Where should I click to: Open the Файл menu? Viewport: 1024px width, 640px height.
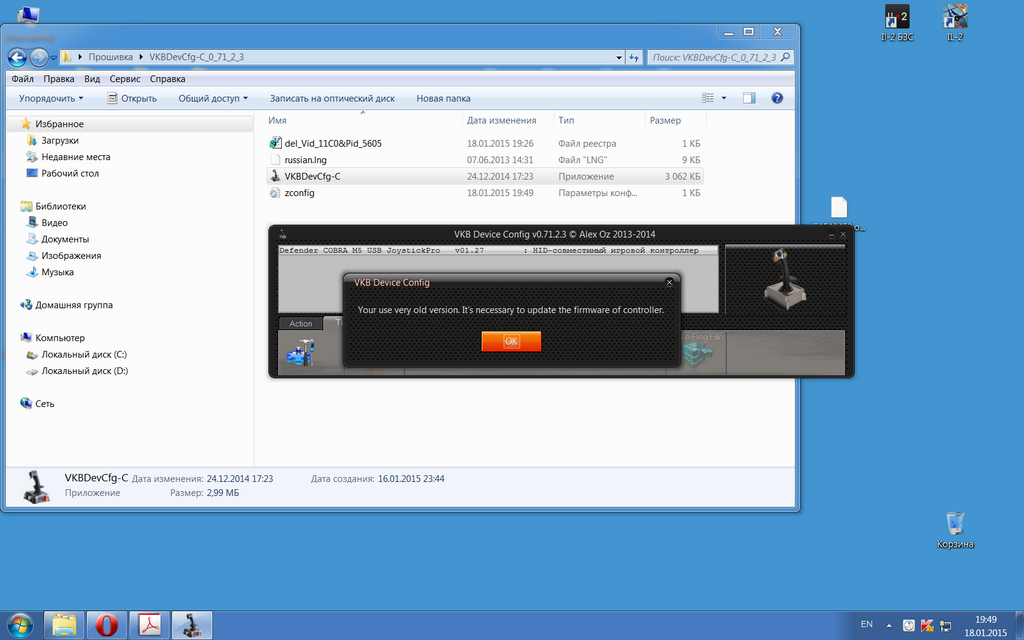point(22,78)
